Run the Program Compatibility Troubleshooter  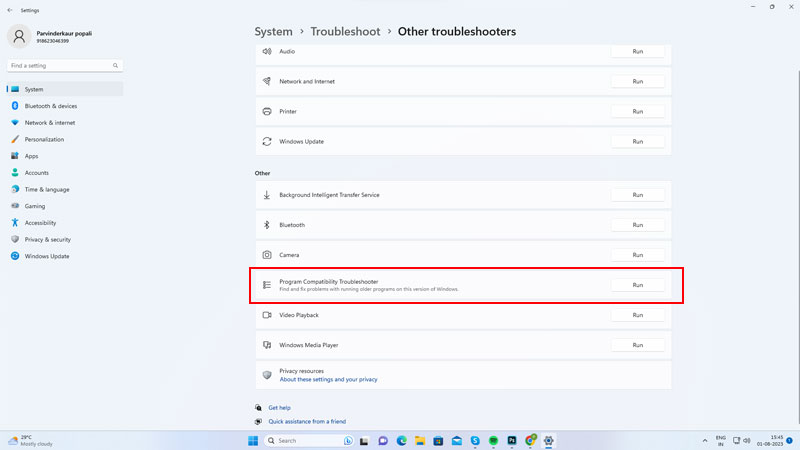(638, 285)
